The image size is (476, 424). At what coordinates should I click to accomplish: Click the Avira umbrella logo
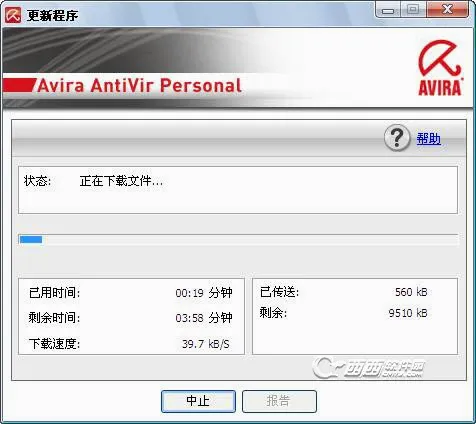point(440,68)
